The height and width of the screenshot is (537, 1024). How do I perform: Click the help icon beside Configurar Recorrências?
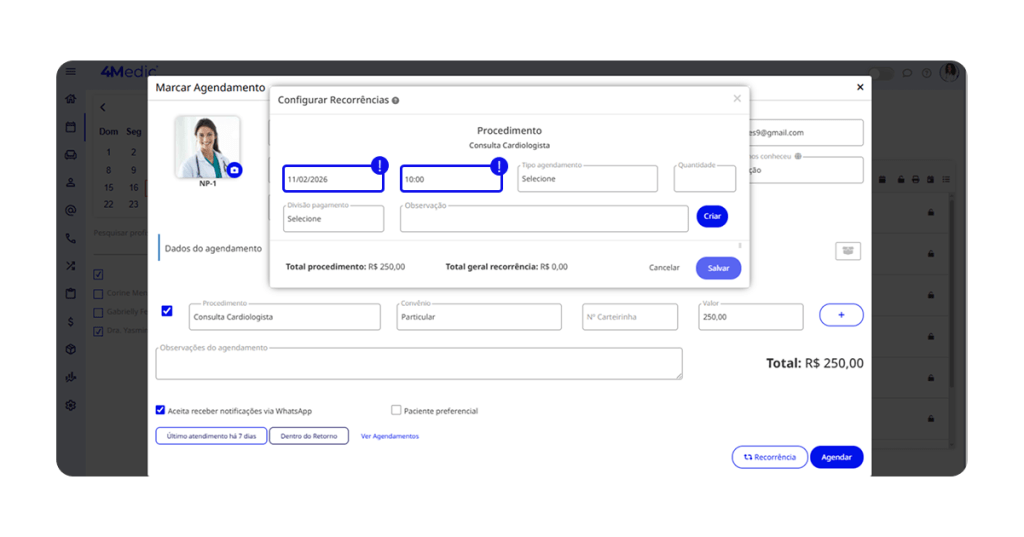coord(396,101)
